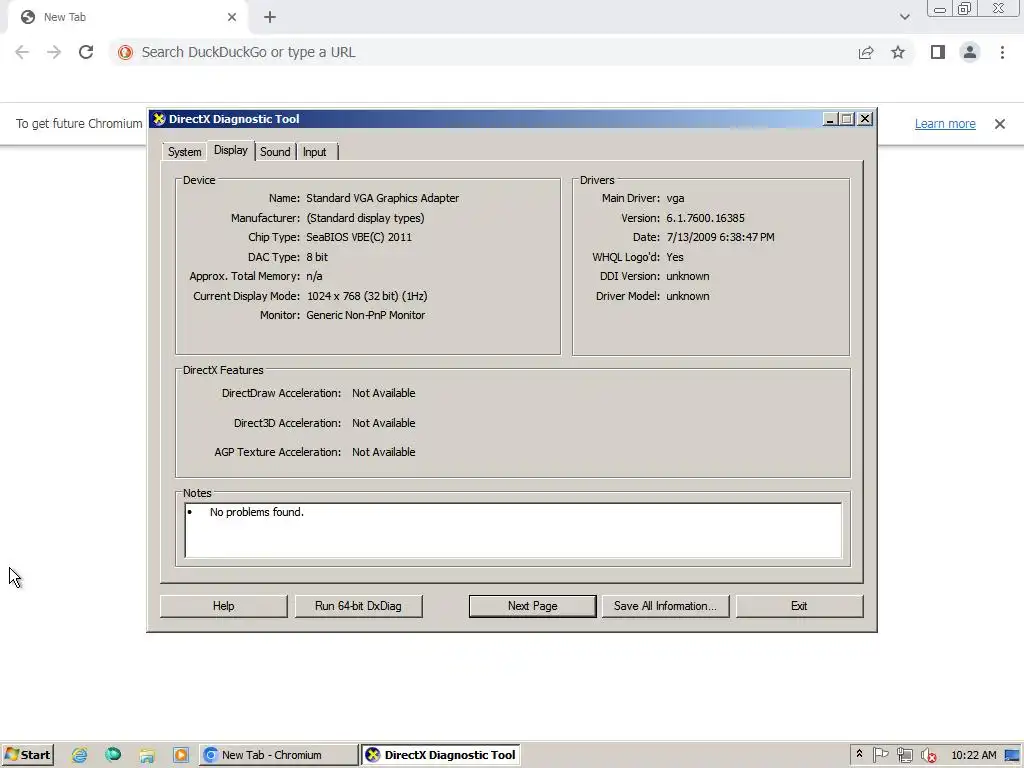Share this page icon in Chromium
The width and height of the screenshot is (1024, 768).
point(866,52)
